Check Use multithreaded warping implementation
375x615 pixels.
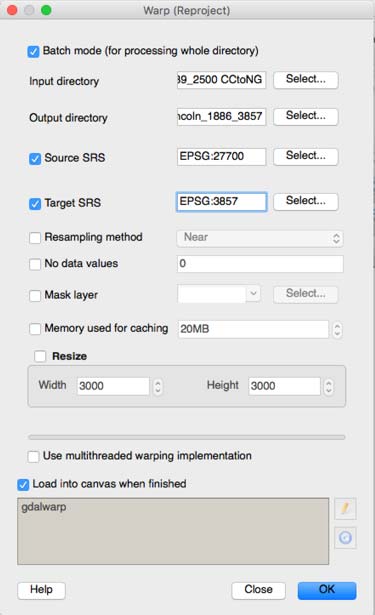coord(33,457)
